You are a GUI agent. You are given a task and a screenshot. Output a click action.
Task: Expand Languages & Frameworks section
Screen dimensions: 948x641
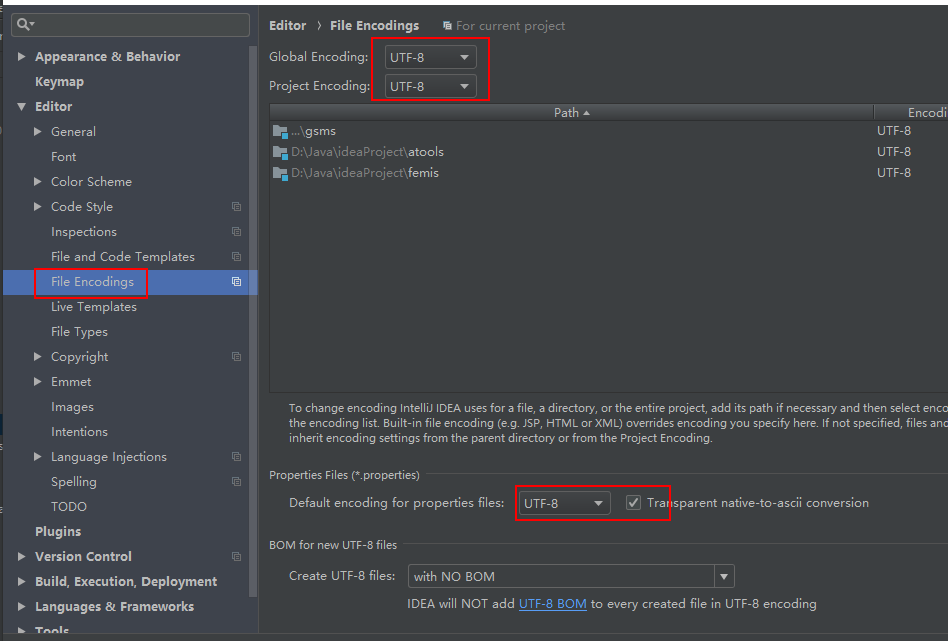(x=22, y=607)
